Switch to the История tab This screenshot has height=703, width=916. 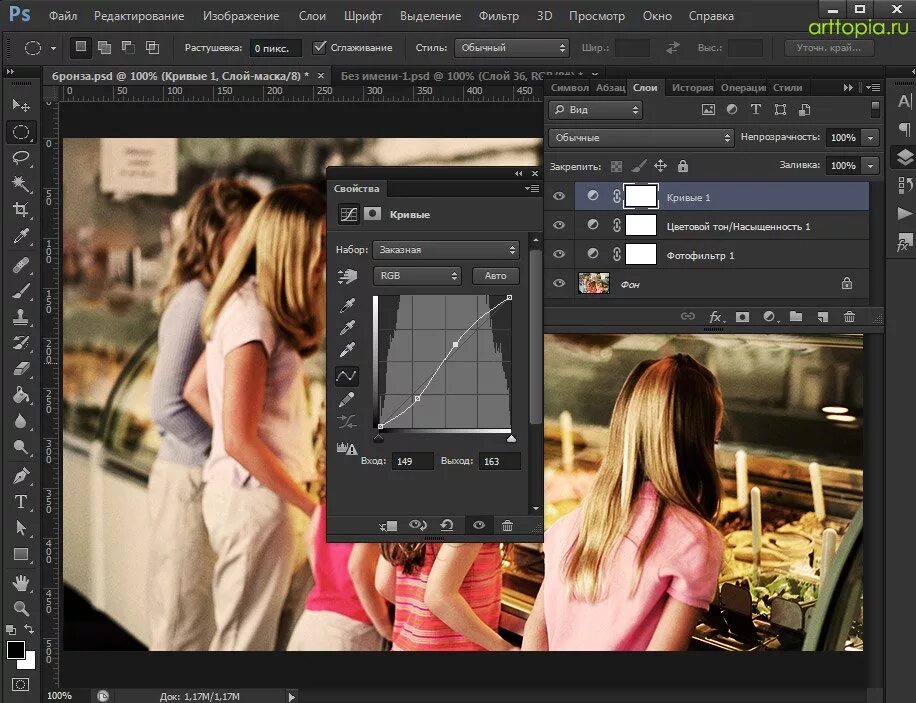pos(692,88)
